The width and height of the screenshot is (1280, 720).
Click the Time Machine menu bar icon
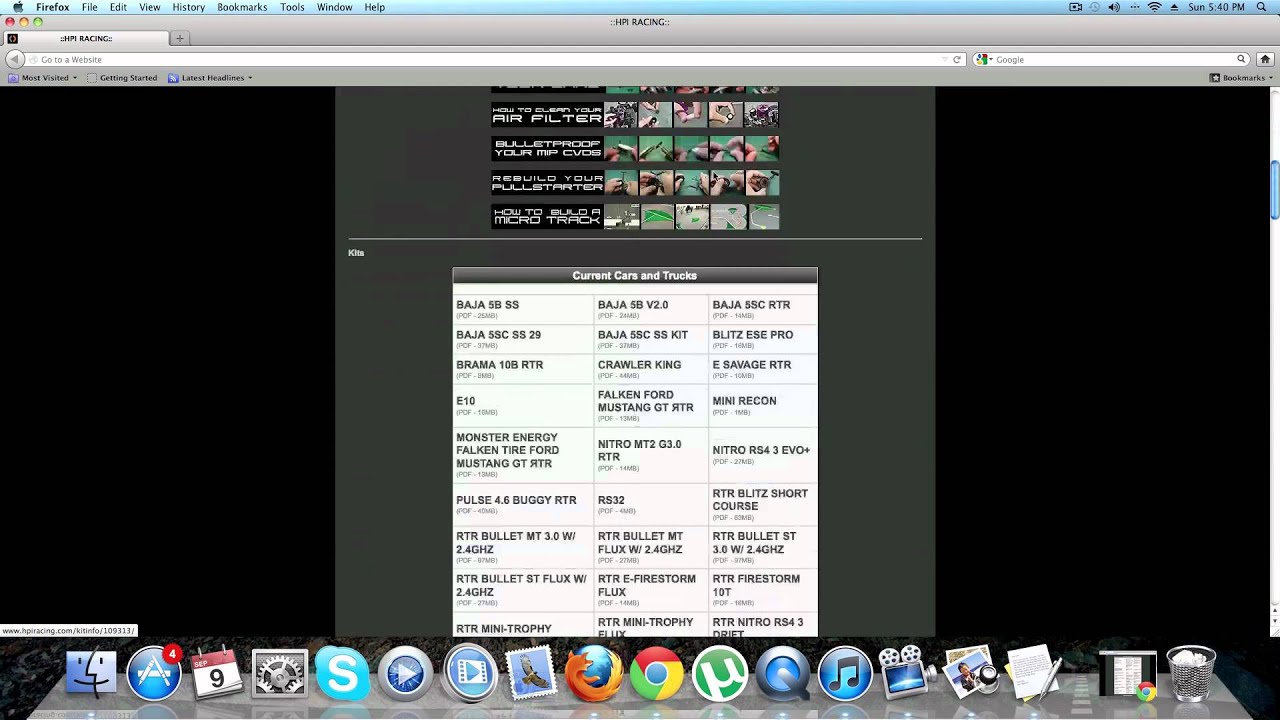coord(1095,7)
